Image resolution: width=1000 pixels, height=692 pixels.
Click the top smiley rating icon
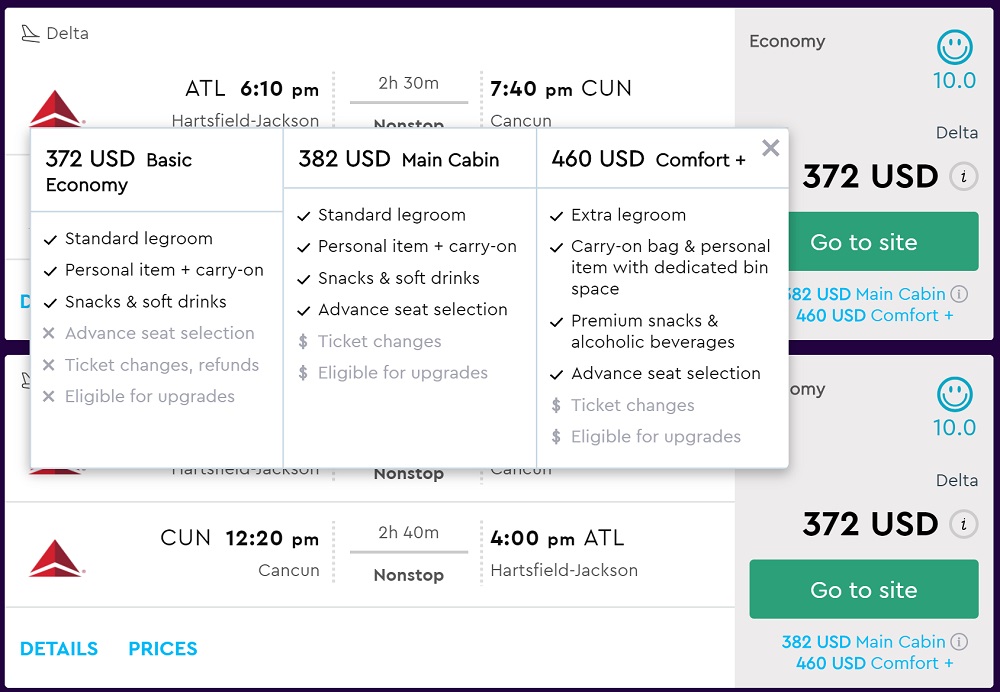(x=955, y=47)
